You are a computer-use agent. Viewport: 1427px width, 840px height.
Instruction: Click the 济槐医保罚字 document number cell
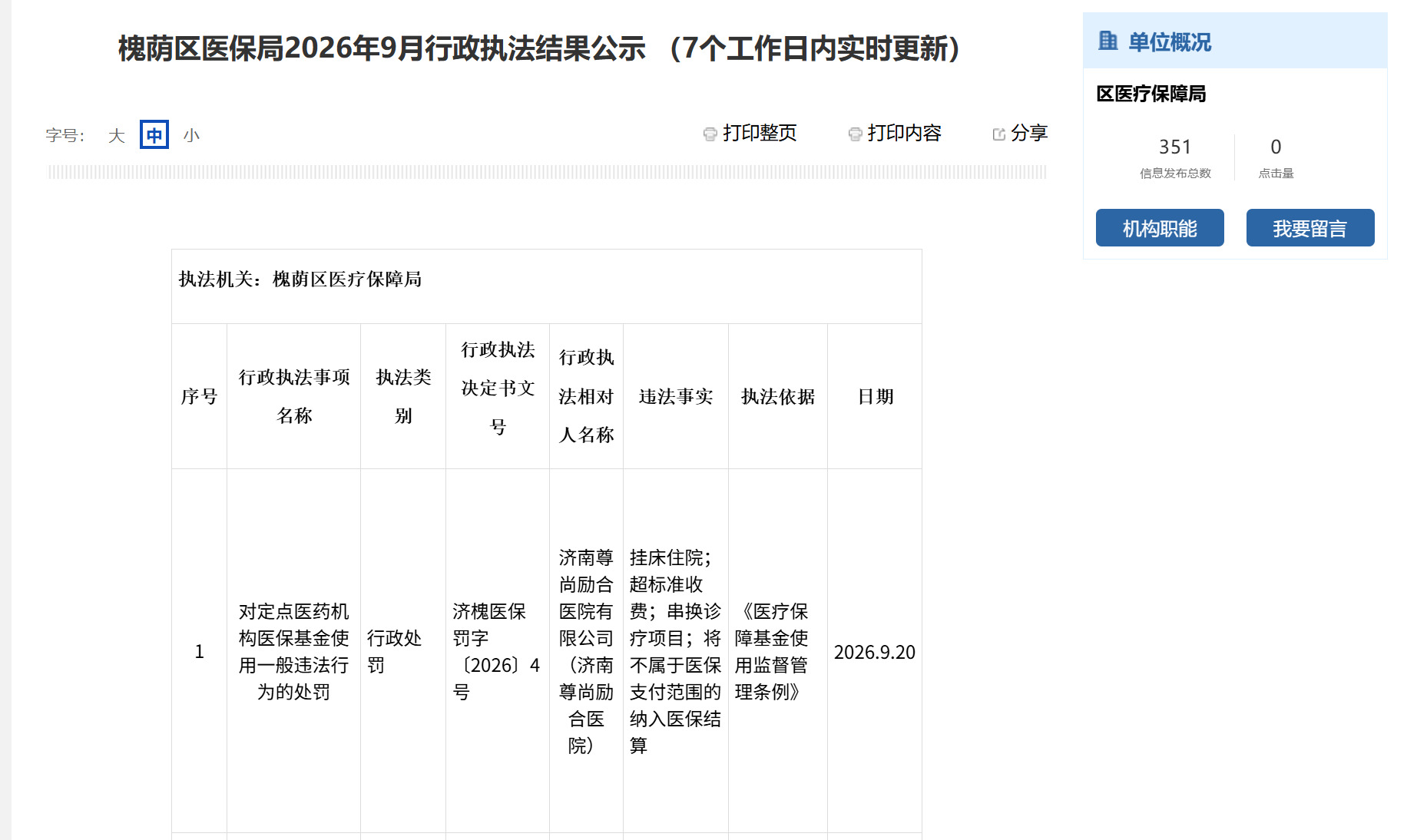498,652
